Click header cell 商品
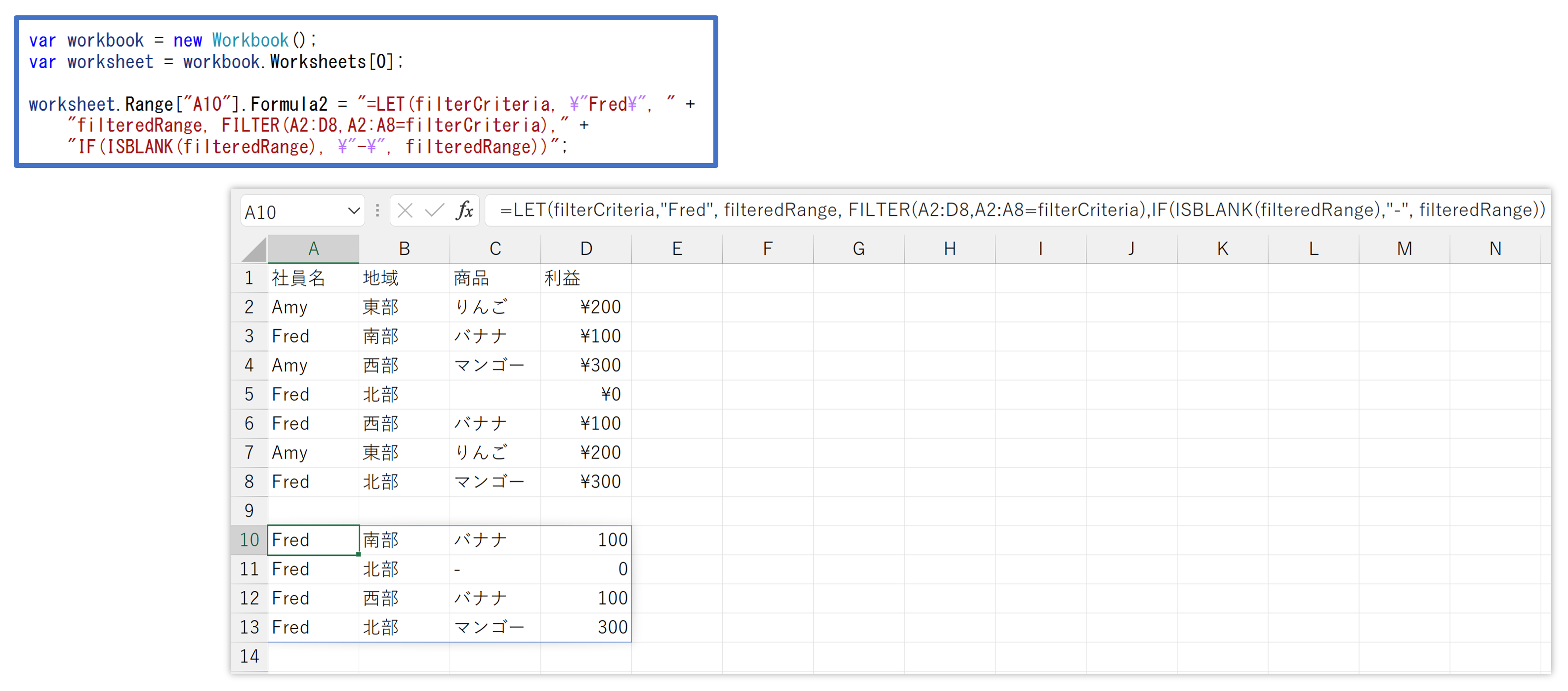1568x691 pixels. tap(495, 278)
